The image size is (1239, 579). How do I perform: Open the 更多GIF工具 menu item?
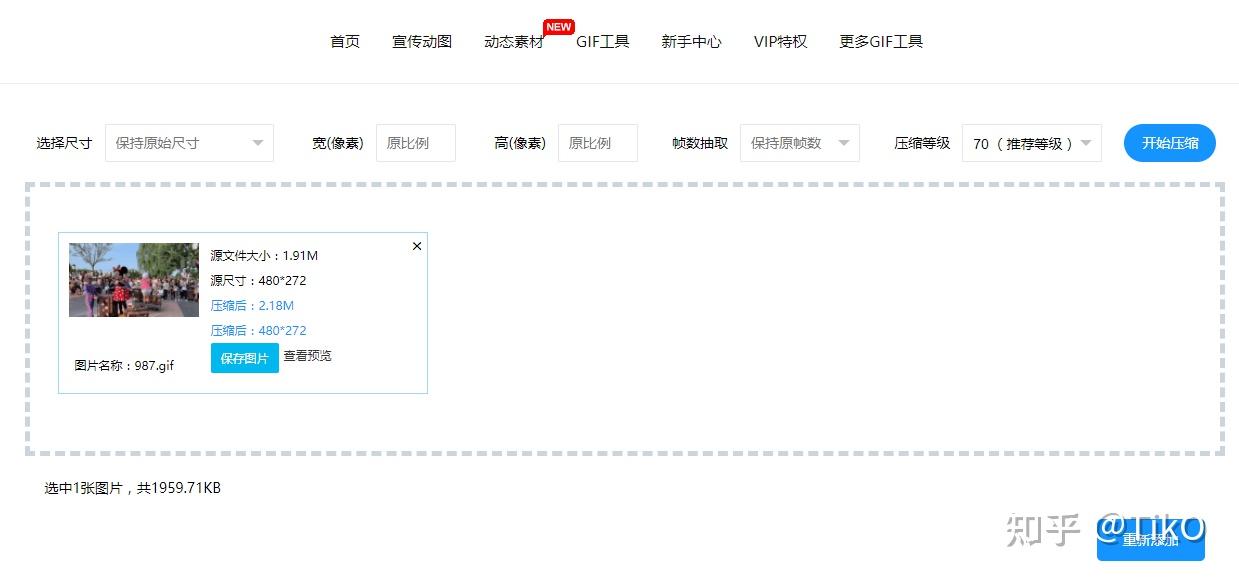pos(880,41)
